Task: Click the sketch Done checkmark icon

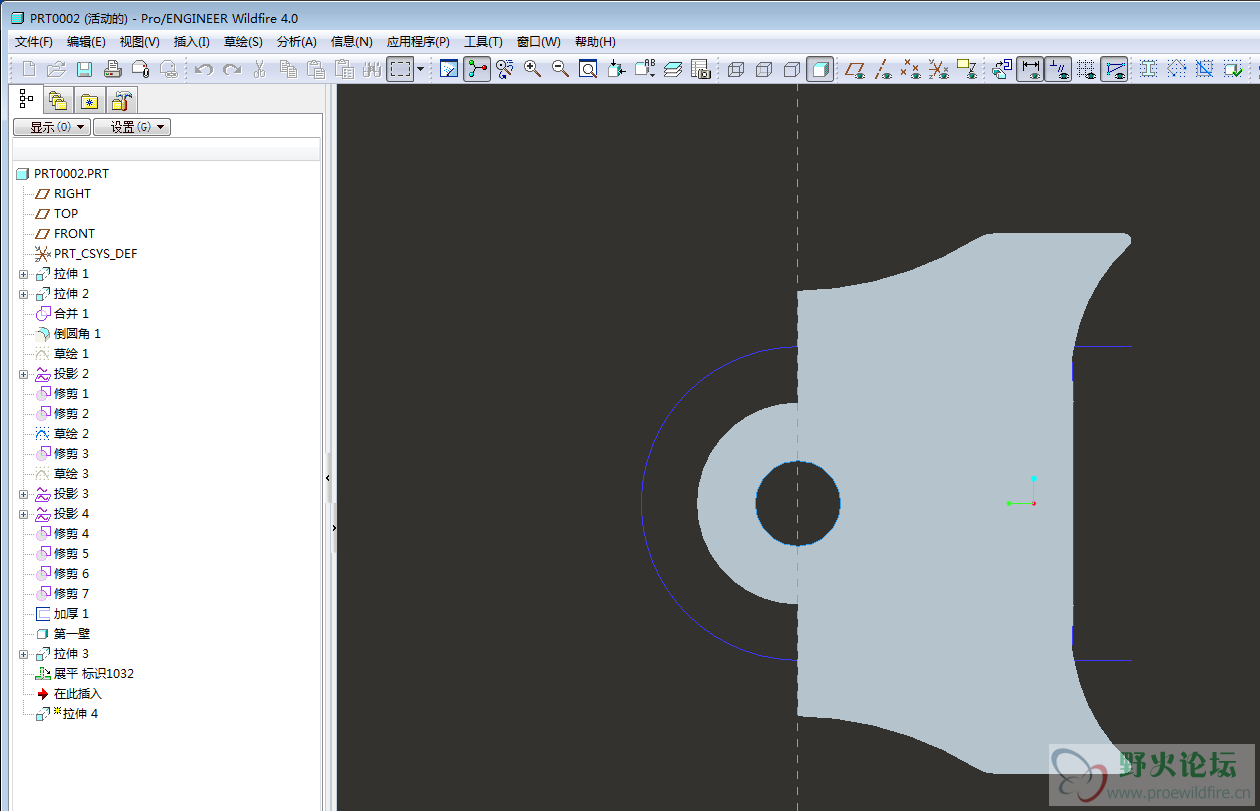Action: tap(1233, 69)
